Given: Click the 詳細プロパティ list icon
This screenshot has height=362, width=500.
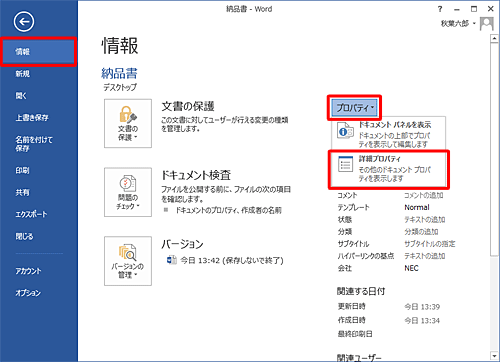Looking at the screenshot, I should tap(345, 164).
